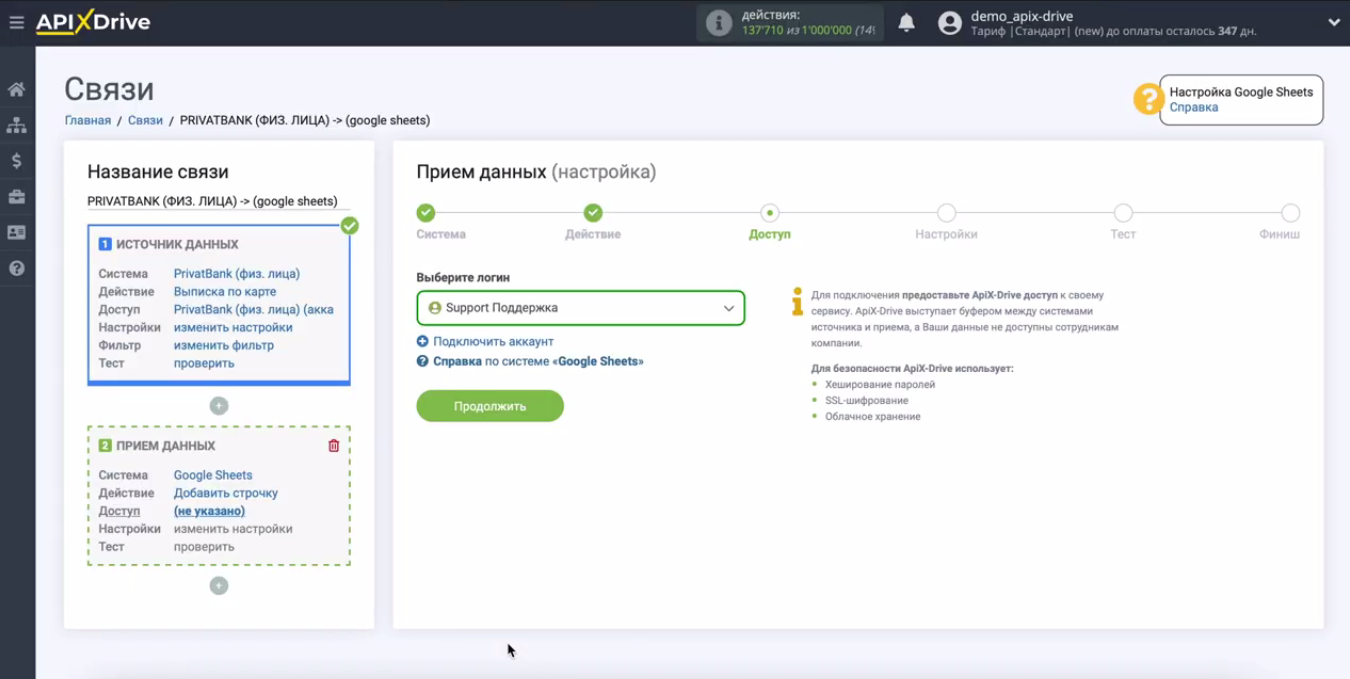Go to the Тест step
The height and width of the screenshot is (679, 1350).
pos(1123,213)
